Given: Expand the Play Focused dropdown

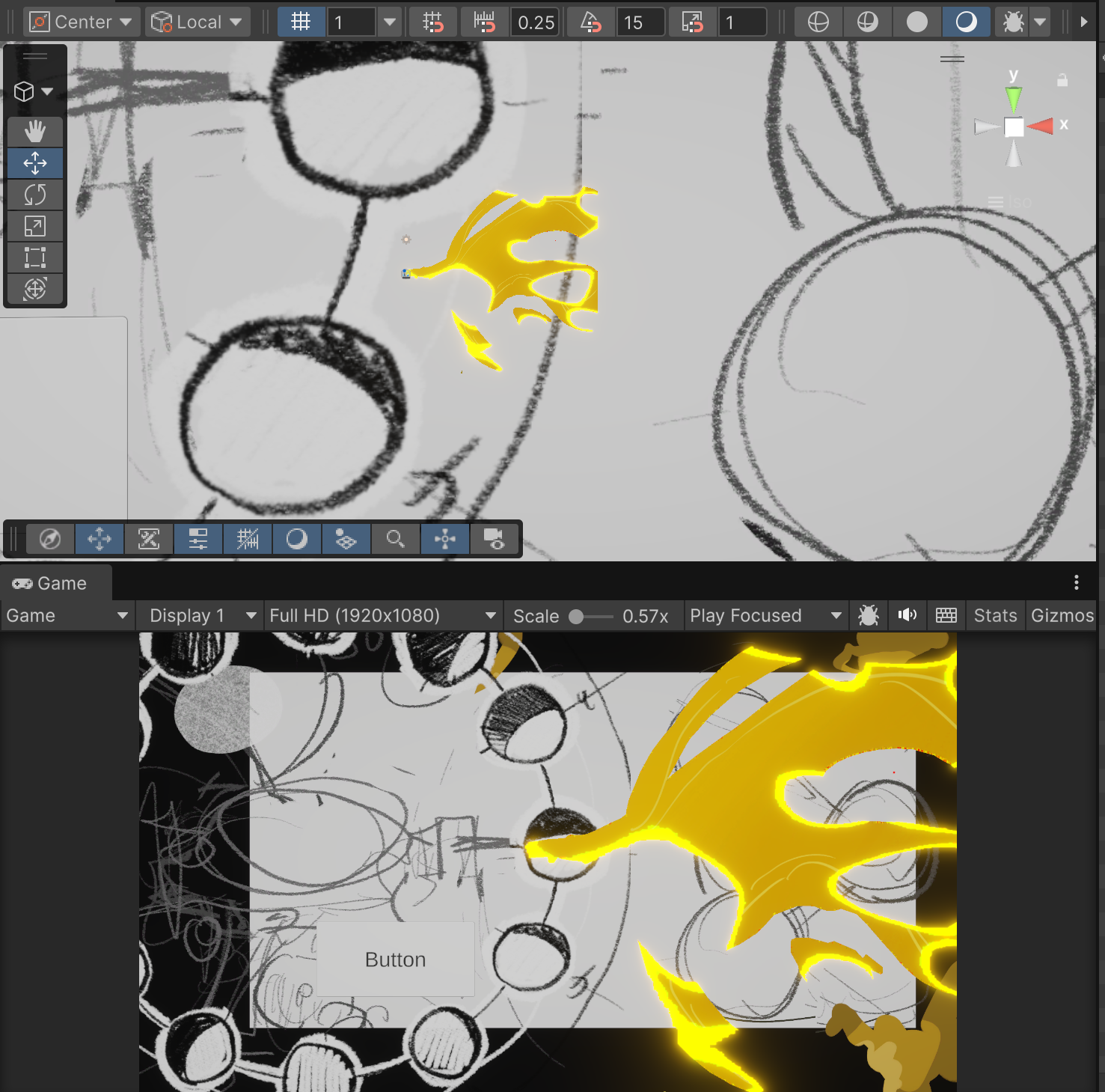Looking at the screenshot, I should [x=765, y=616].
